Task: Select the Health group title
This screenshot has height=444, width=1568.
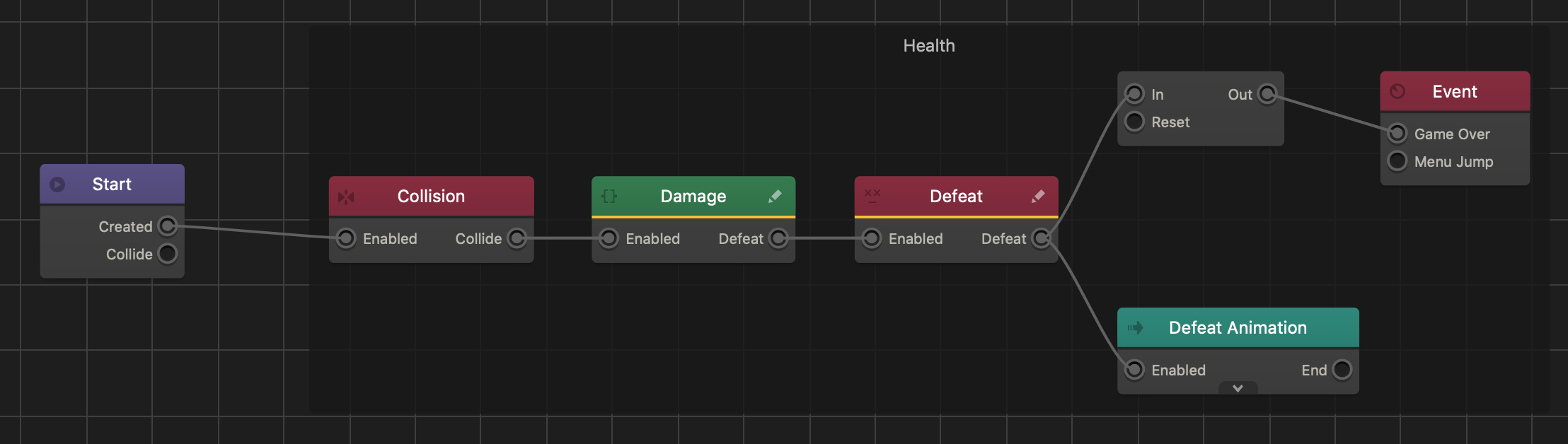Action: [929, 46]
